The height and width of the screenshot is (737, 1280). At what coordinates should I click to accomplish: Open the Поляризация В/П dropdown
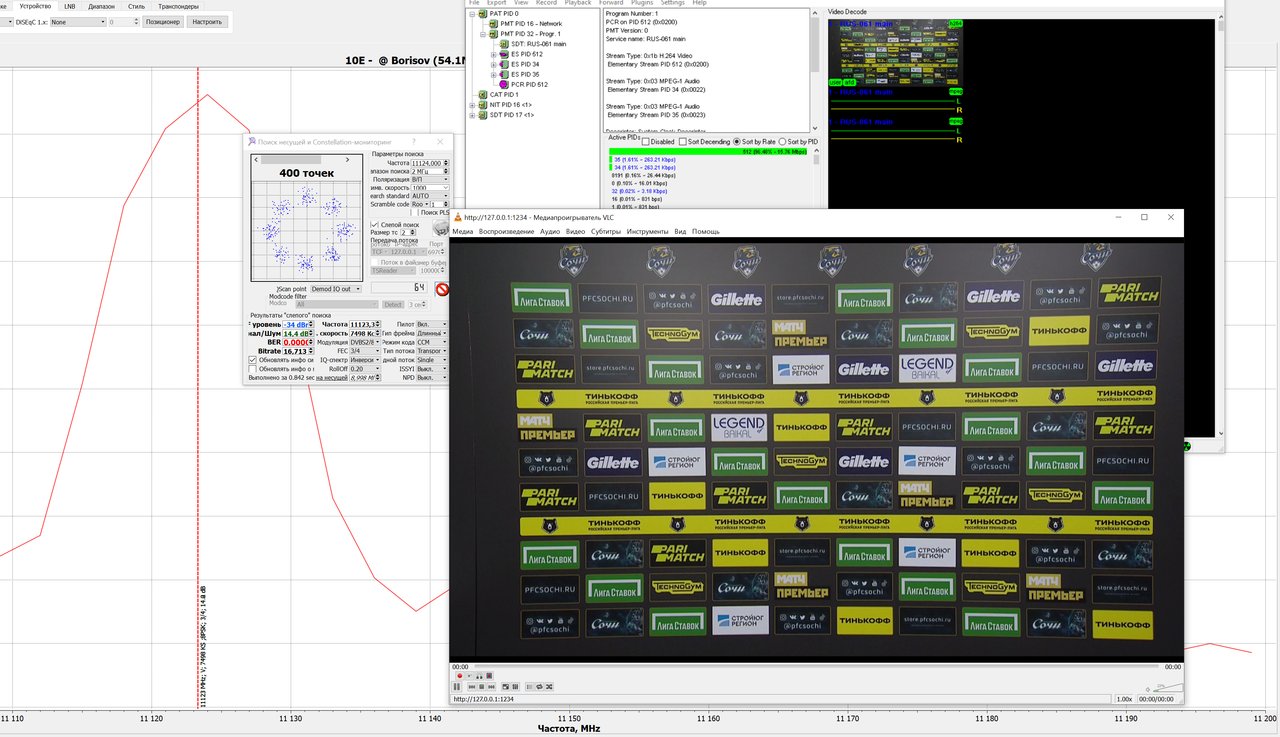[x=430, y=179]
